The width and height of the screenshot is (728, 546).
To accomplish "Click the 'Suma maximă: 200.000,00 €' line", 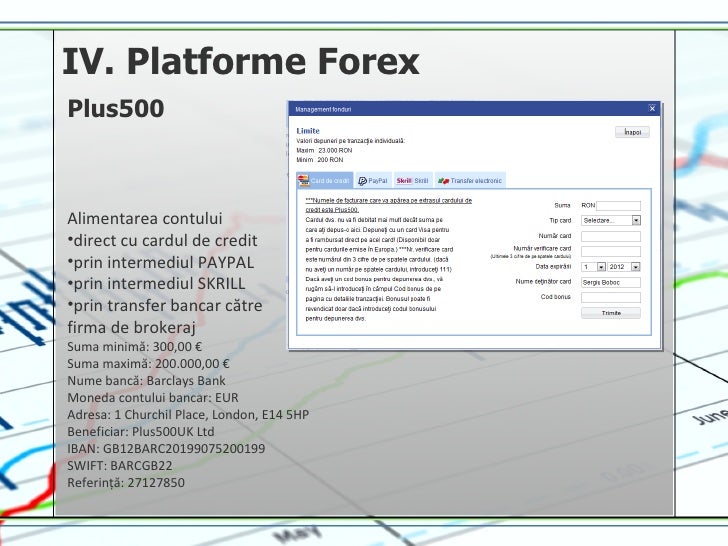I will click(x=149, y=364).
